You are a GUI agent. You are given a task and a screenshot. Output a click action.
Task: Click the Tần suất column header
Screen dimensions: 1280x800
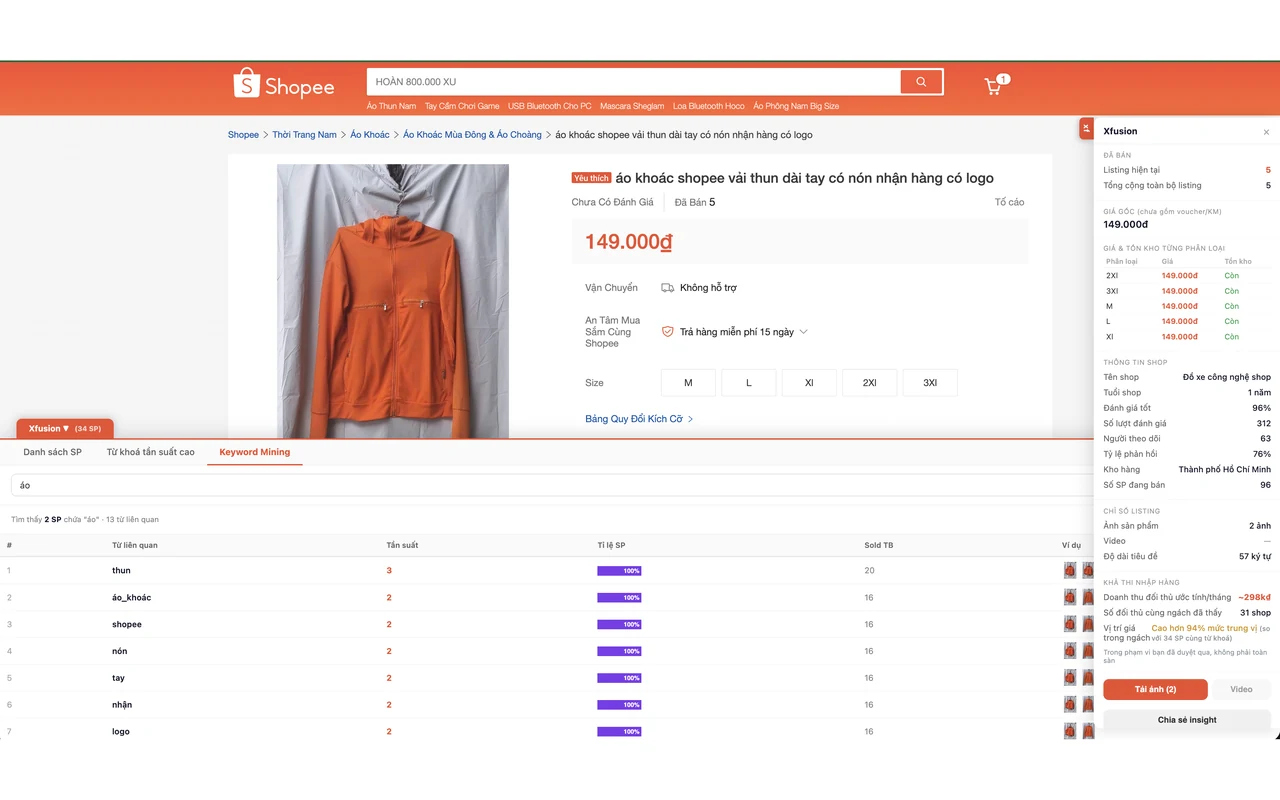click(x=402, y=545)
